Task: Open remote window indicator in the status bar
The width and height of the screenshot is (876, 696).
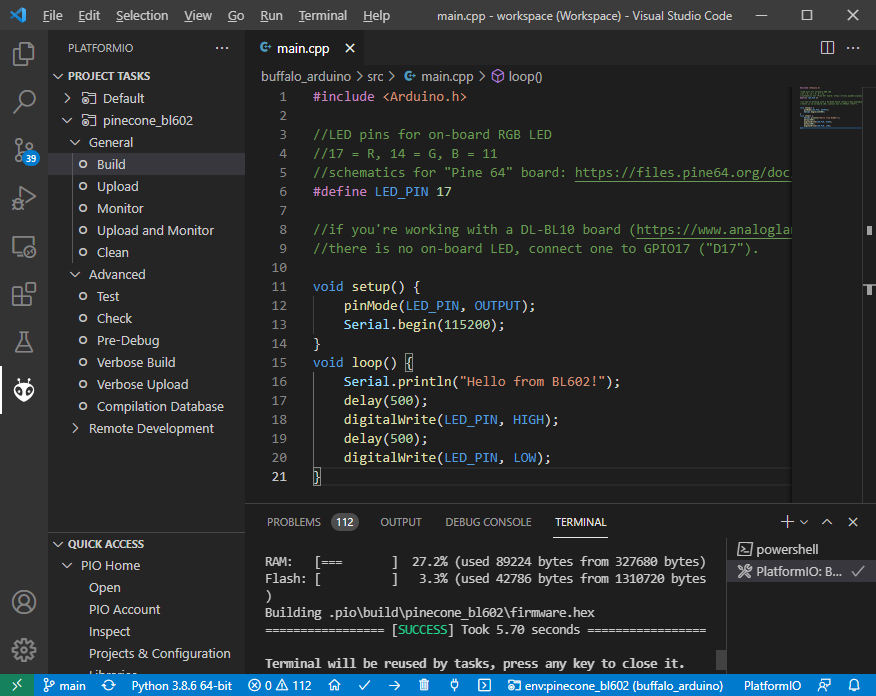Action: (x=17, y=685)
